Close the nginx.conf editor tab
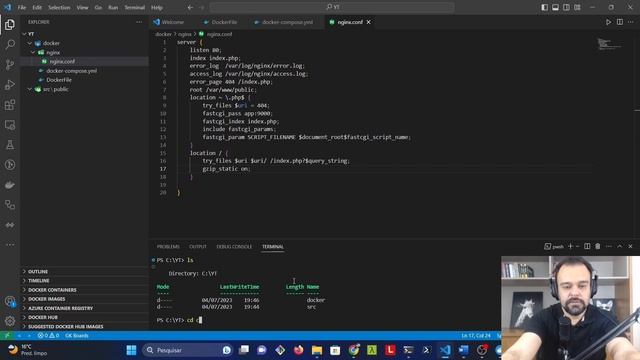The image size is (640, 360). [x=369, y=22]
